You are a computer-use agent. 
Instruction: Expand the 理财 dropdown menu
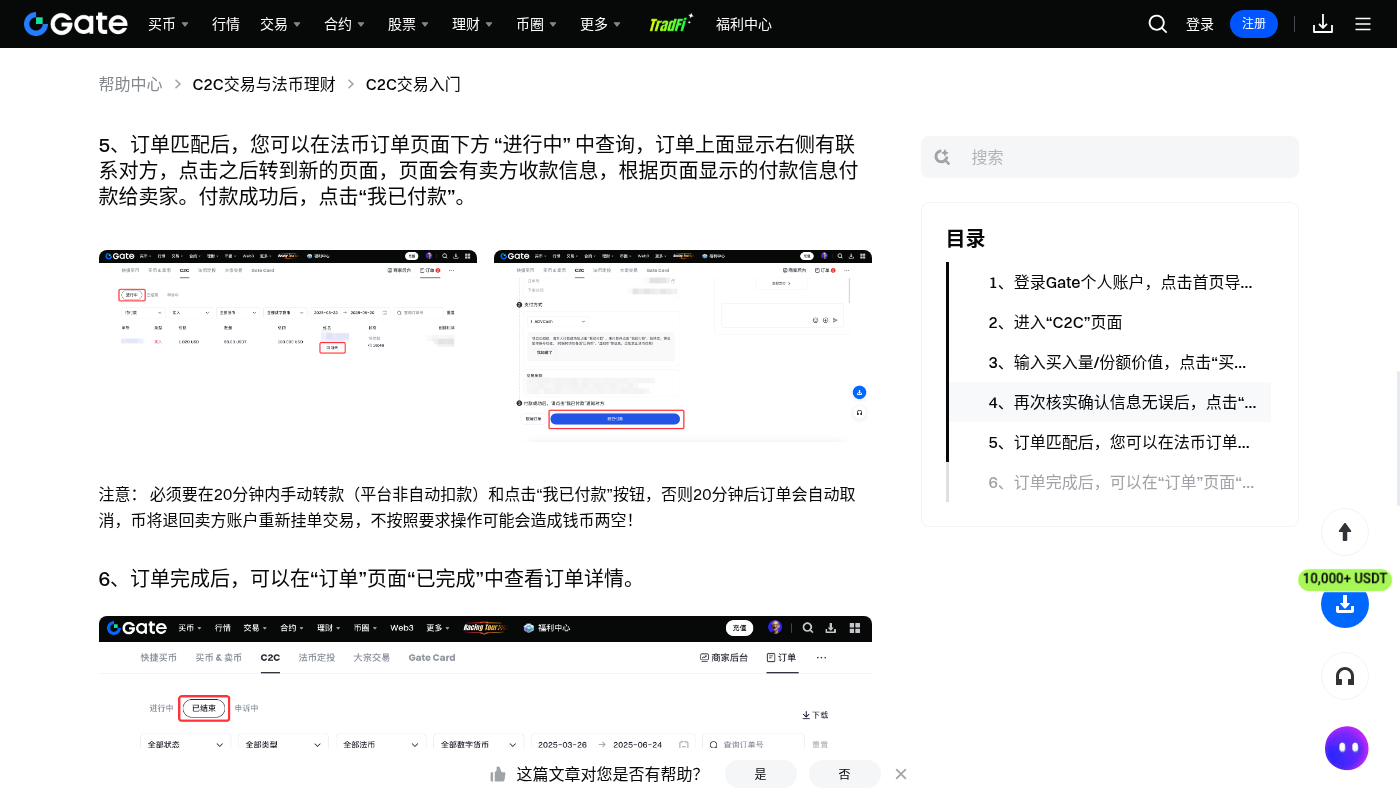point(473,24)
